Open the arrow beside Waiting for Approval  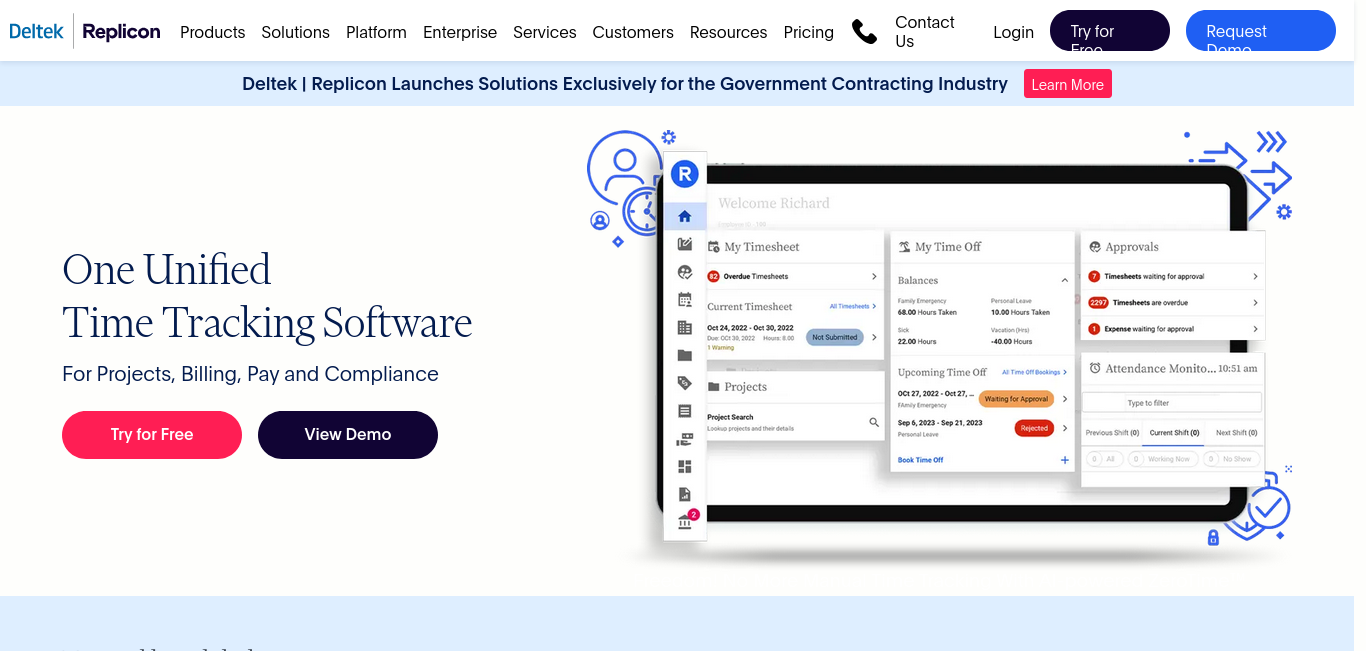[1065, 399]
